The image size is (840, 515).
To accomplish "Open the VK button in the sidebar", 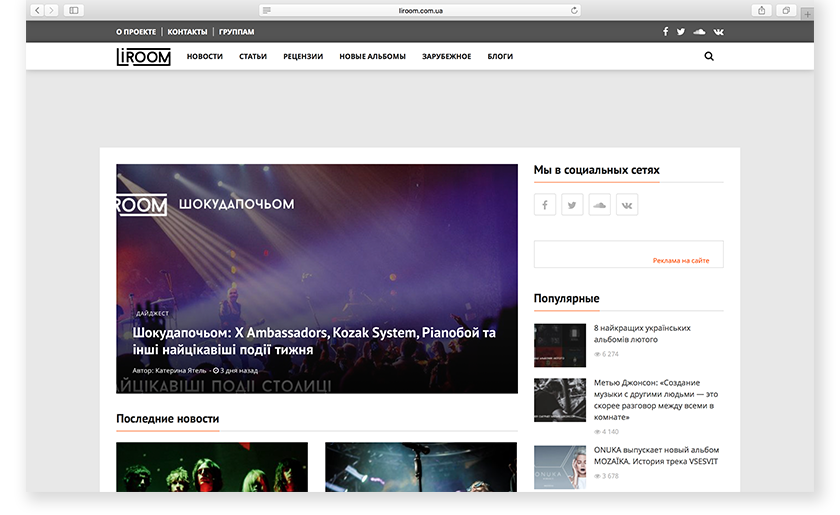I will [x=627, y=205].
